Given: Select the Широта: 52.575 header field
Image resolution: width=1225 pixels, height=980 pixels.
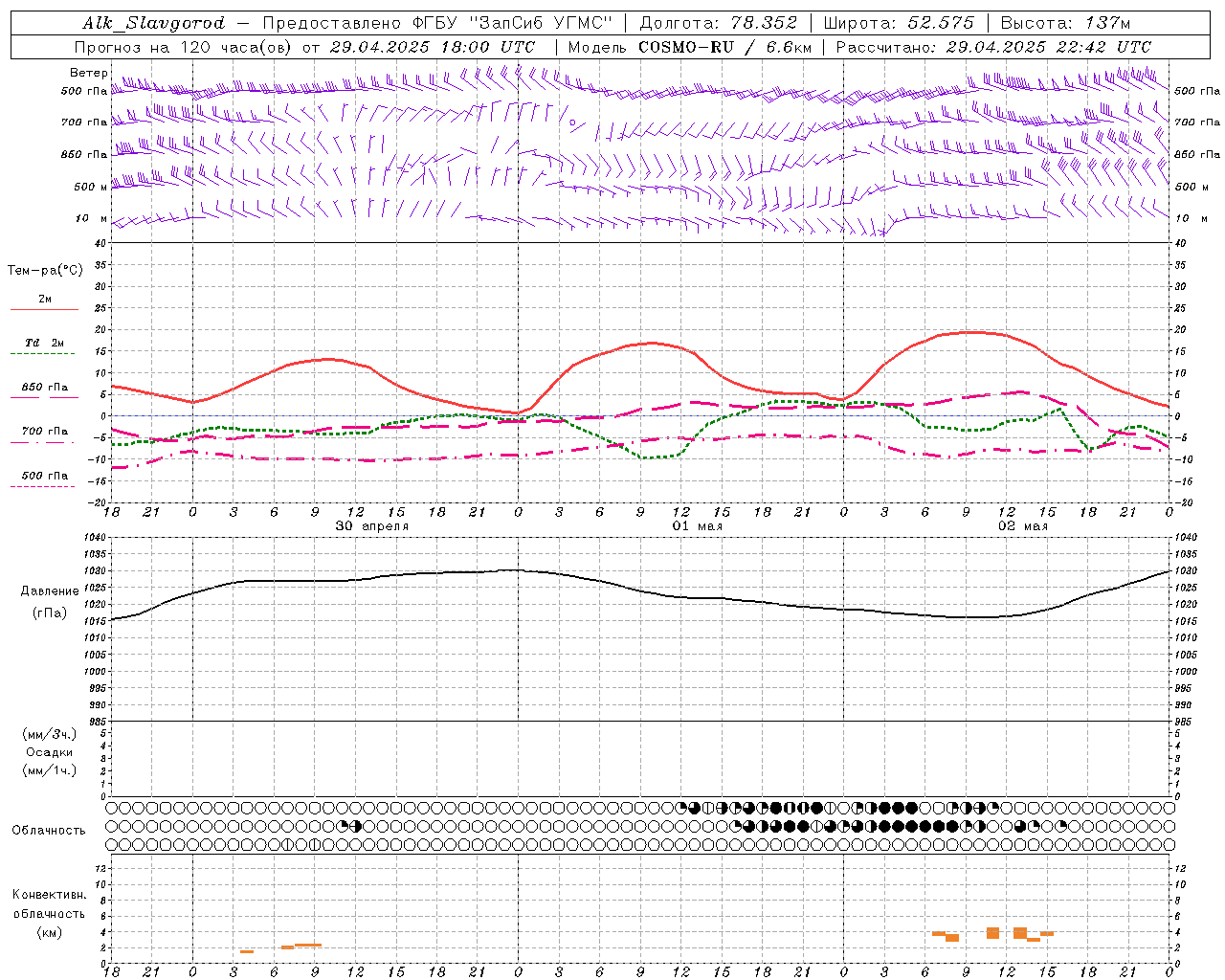Looking at the screenshot, I should pyautogui.click(x=899, y=23).
